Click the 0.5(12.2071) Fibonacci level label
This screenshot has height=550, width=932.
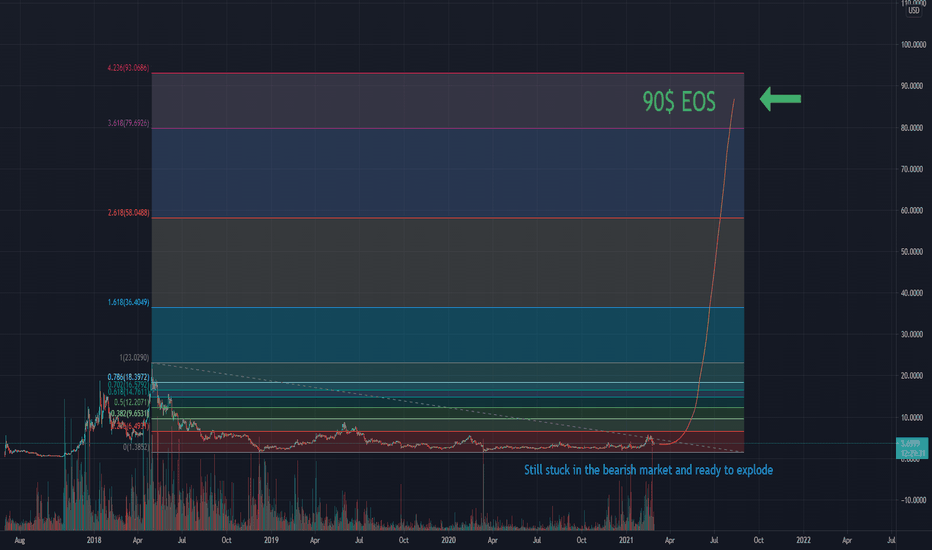coord(131,403)
